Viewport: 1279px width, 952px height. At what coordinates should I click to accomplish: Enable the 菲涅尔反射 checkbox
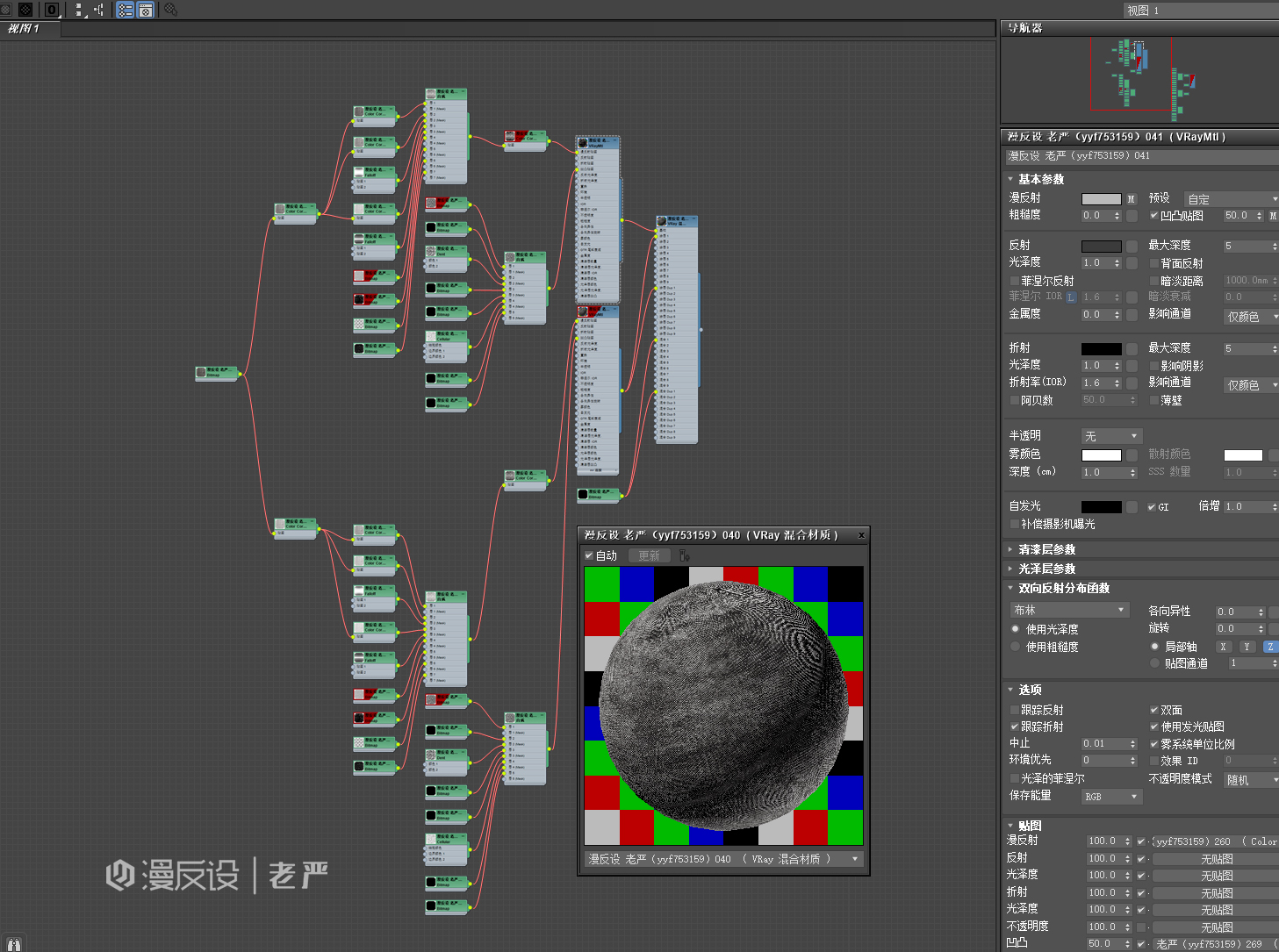pos(1015,281)
